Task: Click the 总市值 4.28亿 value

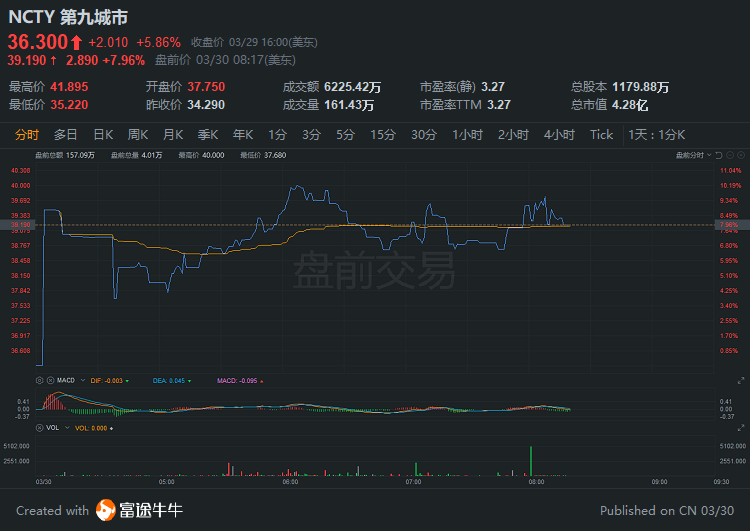Action: point(630,105)
